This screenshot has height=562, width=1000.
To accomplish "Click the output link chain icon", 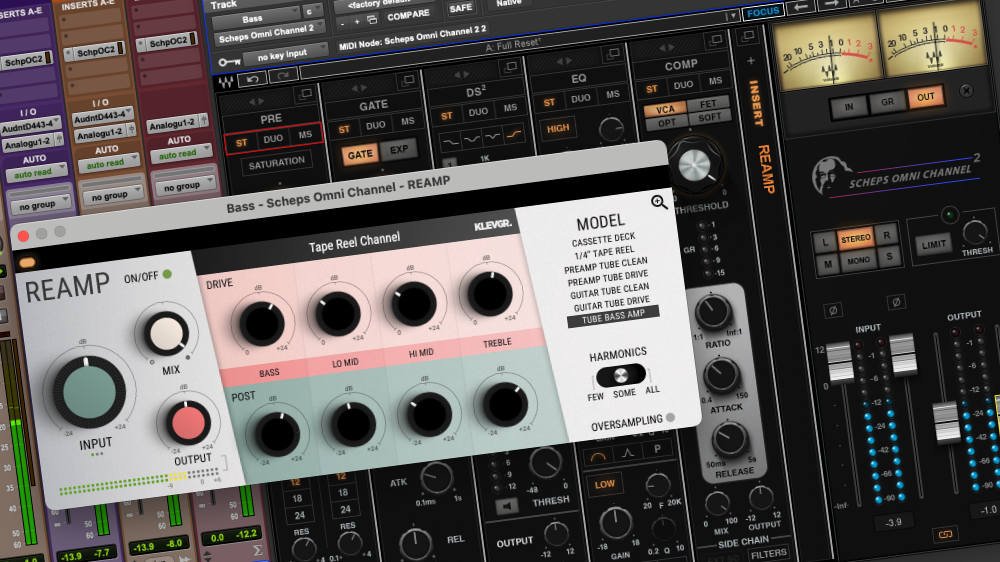I will click(945, 534).
